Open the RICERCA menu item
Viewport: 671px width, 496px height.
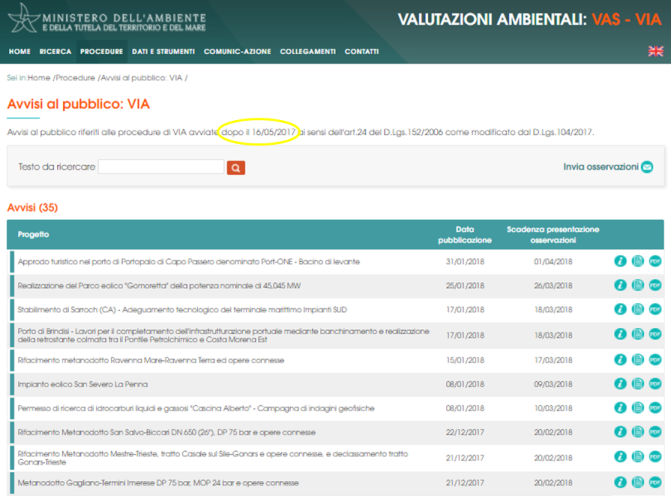pyautogui.click(x=55, y=51)
